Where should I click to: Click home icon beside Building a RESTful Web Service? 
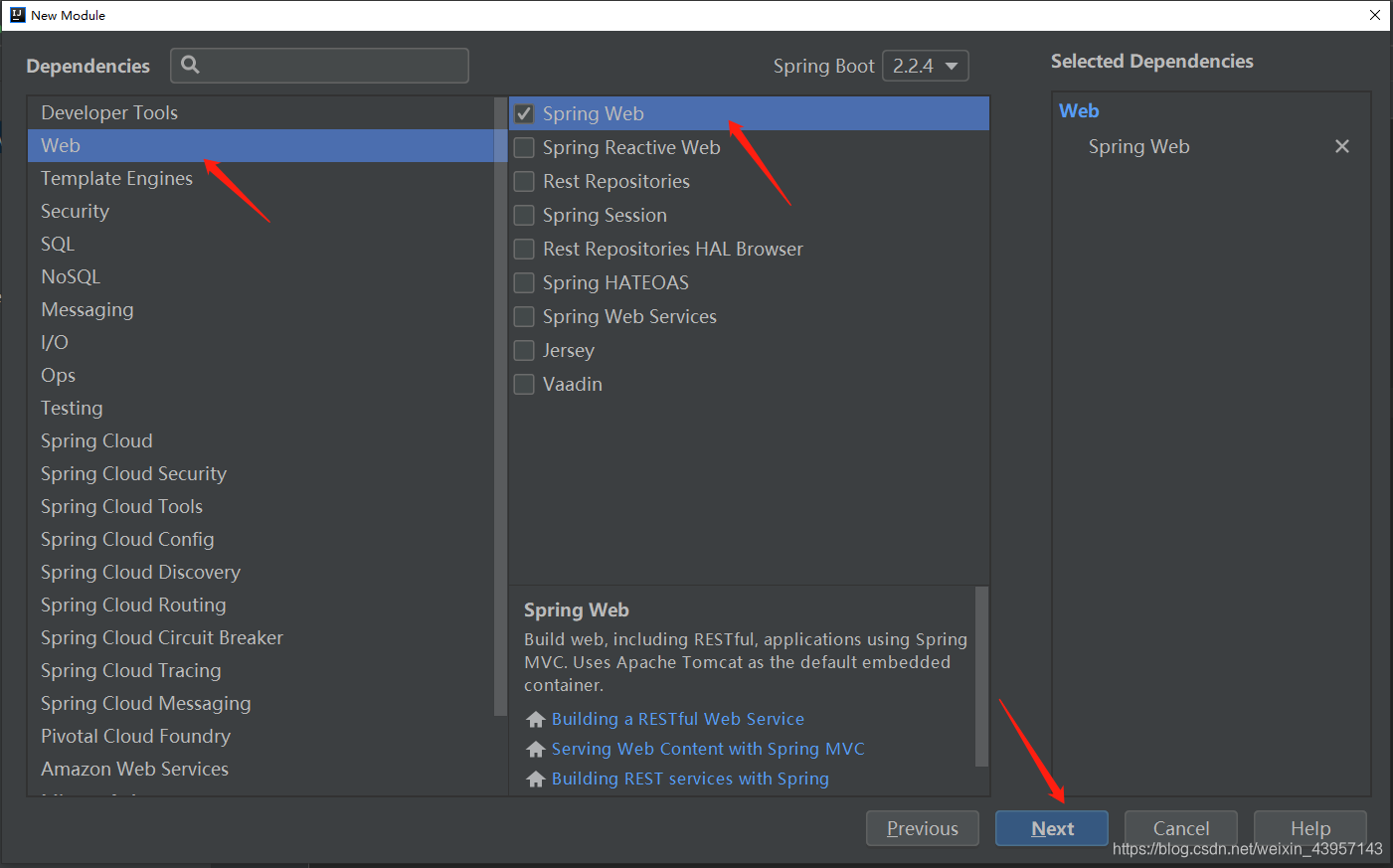click(536, 719)
